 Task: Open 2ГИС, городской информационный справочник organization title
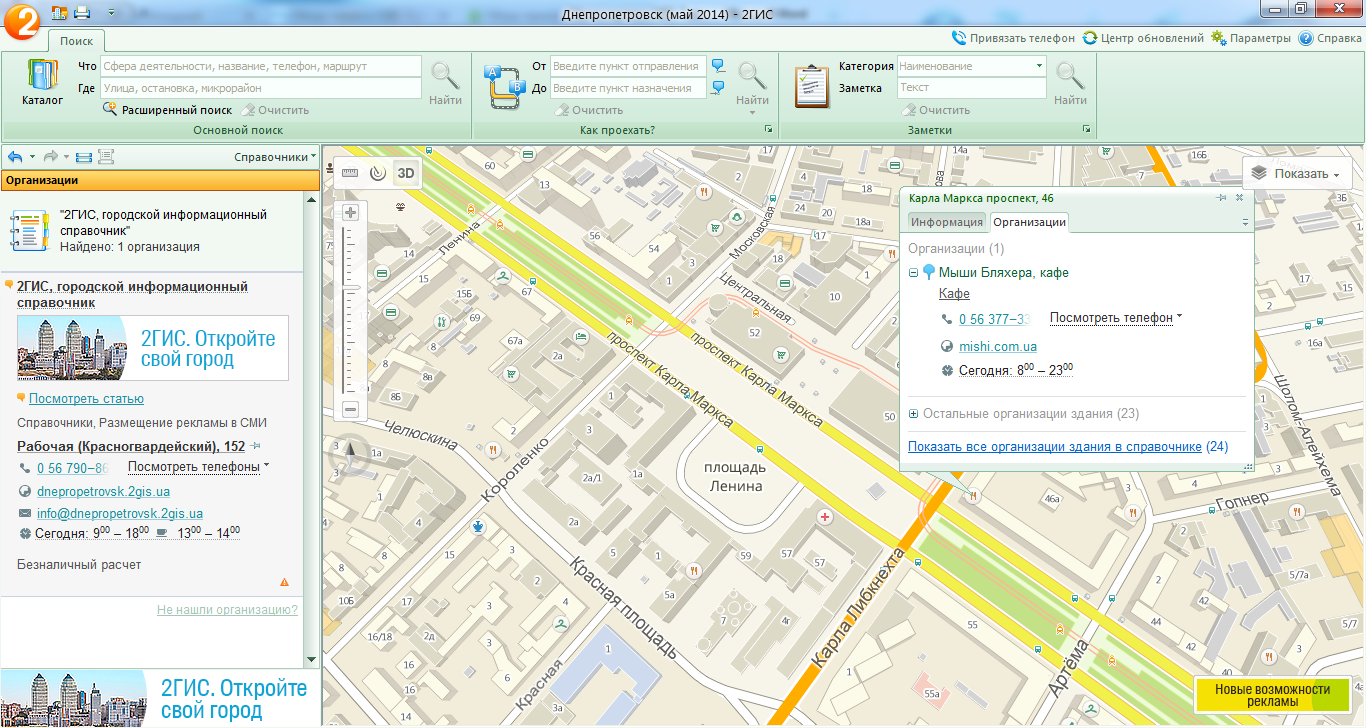pyautogui.click(x=132, y=294)
